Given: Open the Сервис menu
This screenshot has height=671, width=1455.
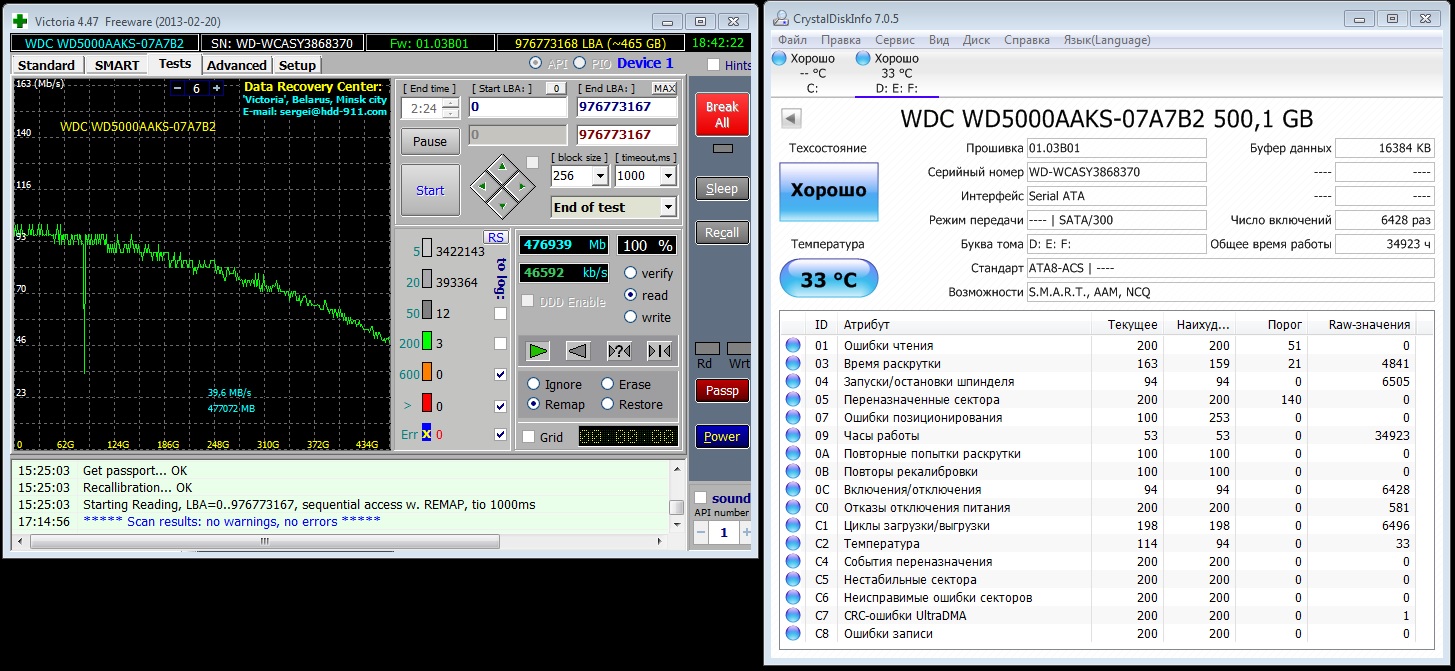Looking at the screenshot, I should click(894, 40).
